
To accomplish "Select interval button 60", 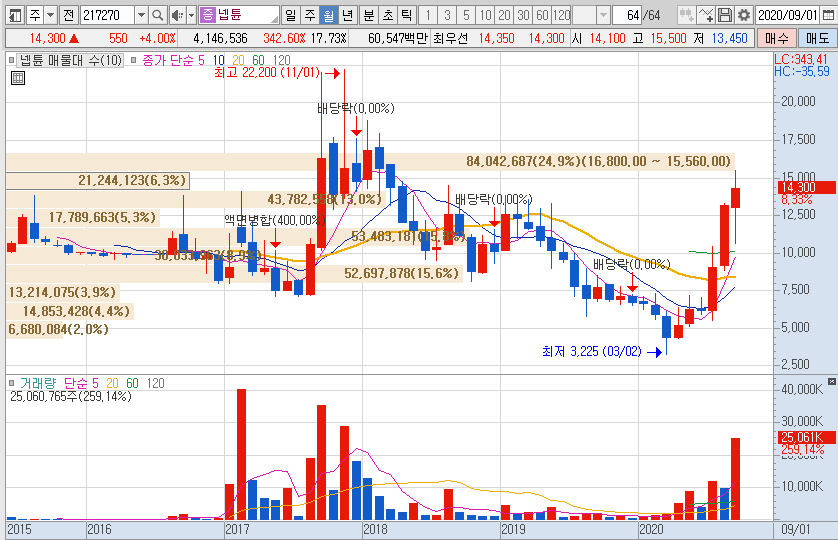I will point(542,15).
